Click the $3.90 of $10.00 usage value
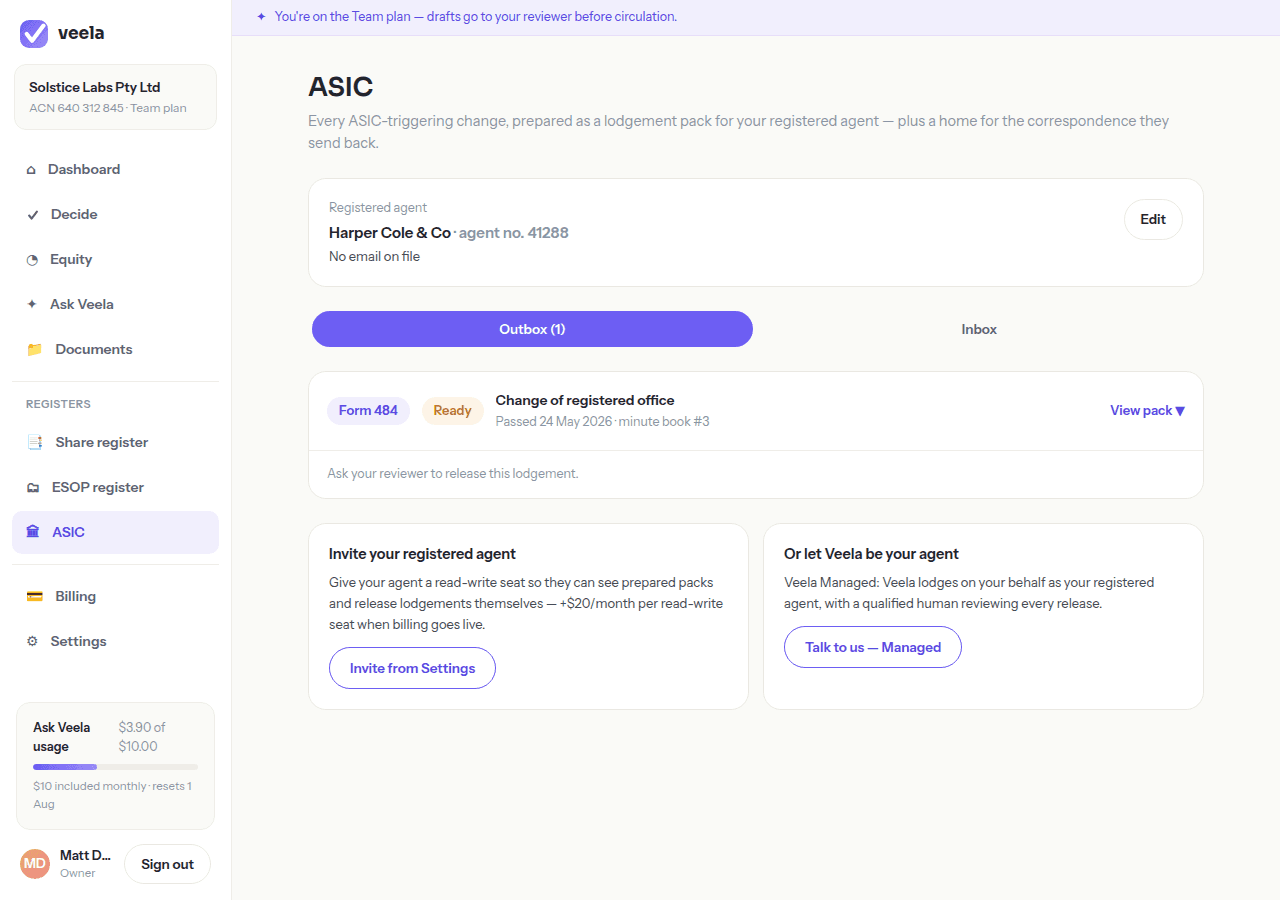 click(x=142, y=737)
